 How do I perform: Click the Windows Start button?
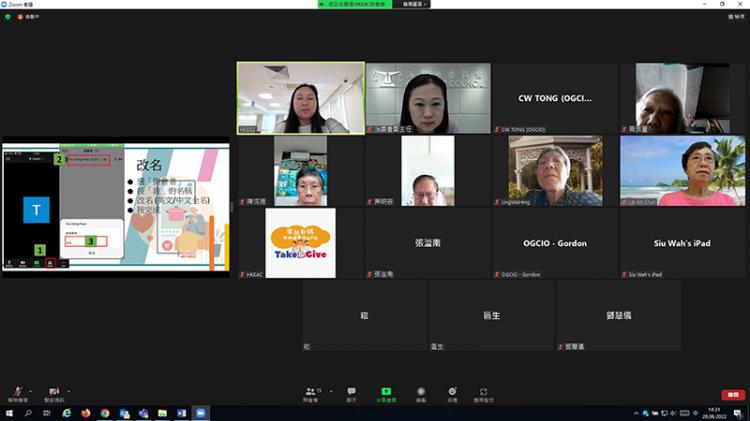(9, 413)
